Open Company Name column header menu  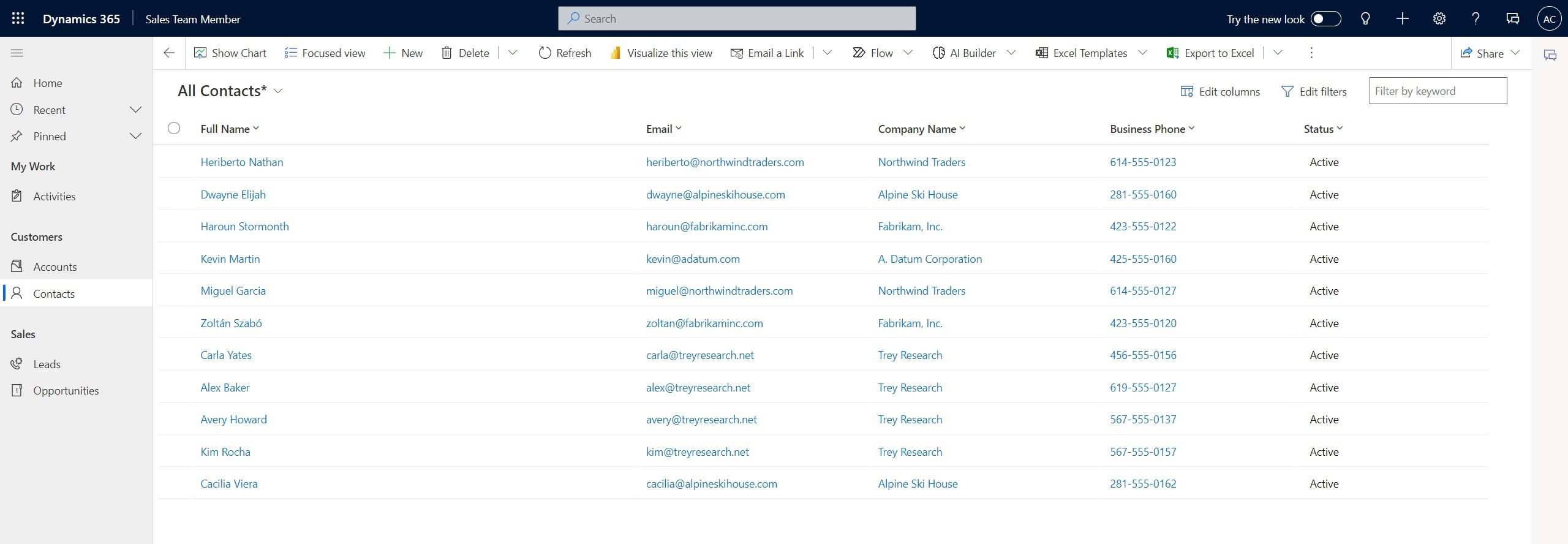click(922, 129)
